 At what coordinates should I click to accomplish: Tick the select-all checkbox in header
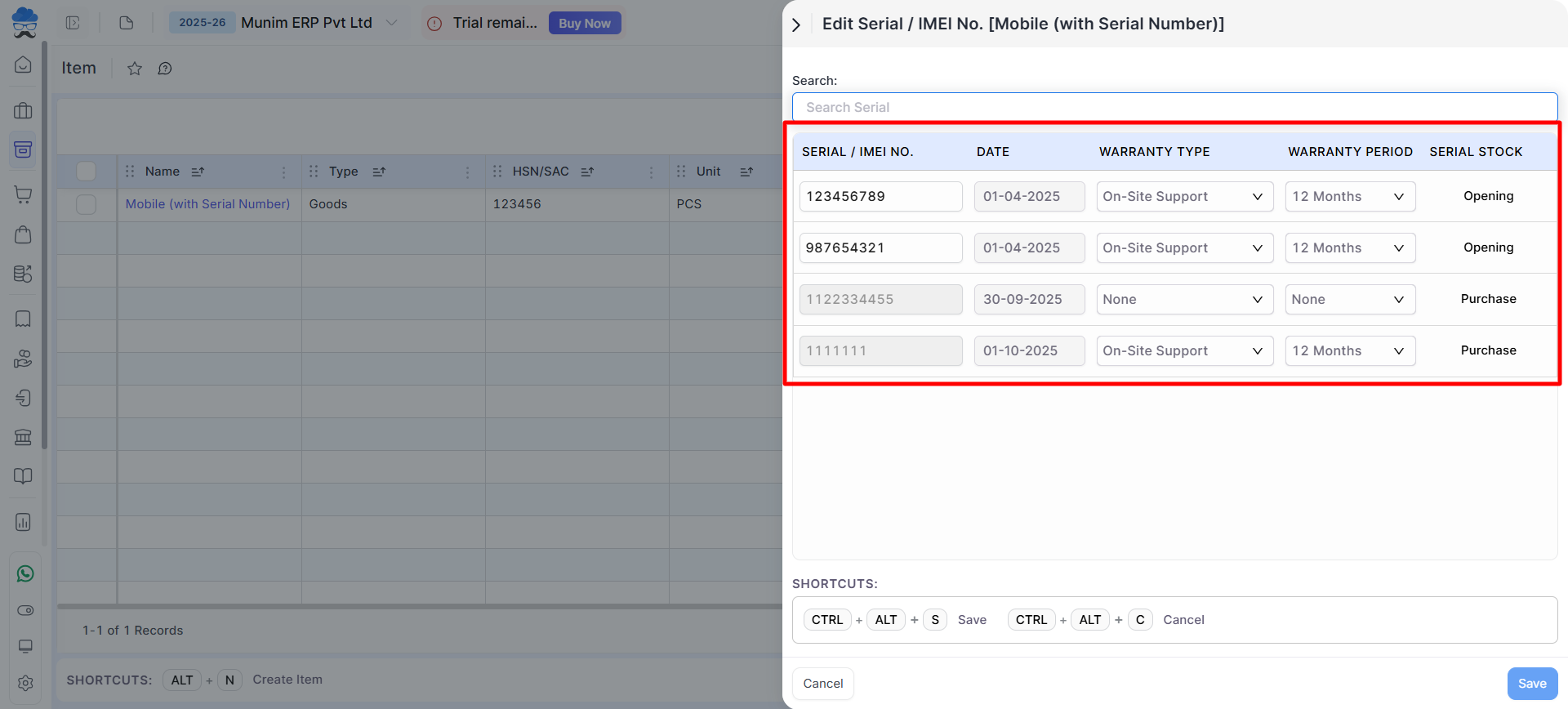[x=86, y=172]
